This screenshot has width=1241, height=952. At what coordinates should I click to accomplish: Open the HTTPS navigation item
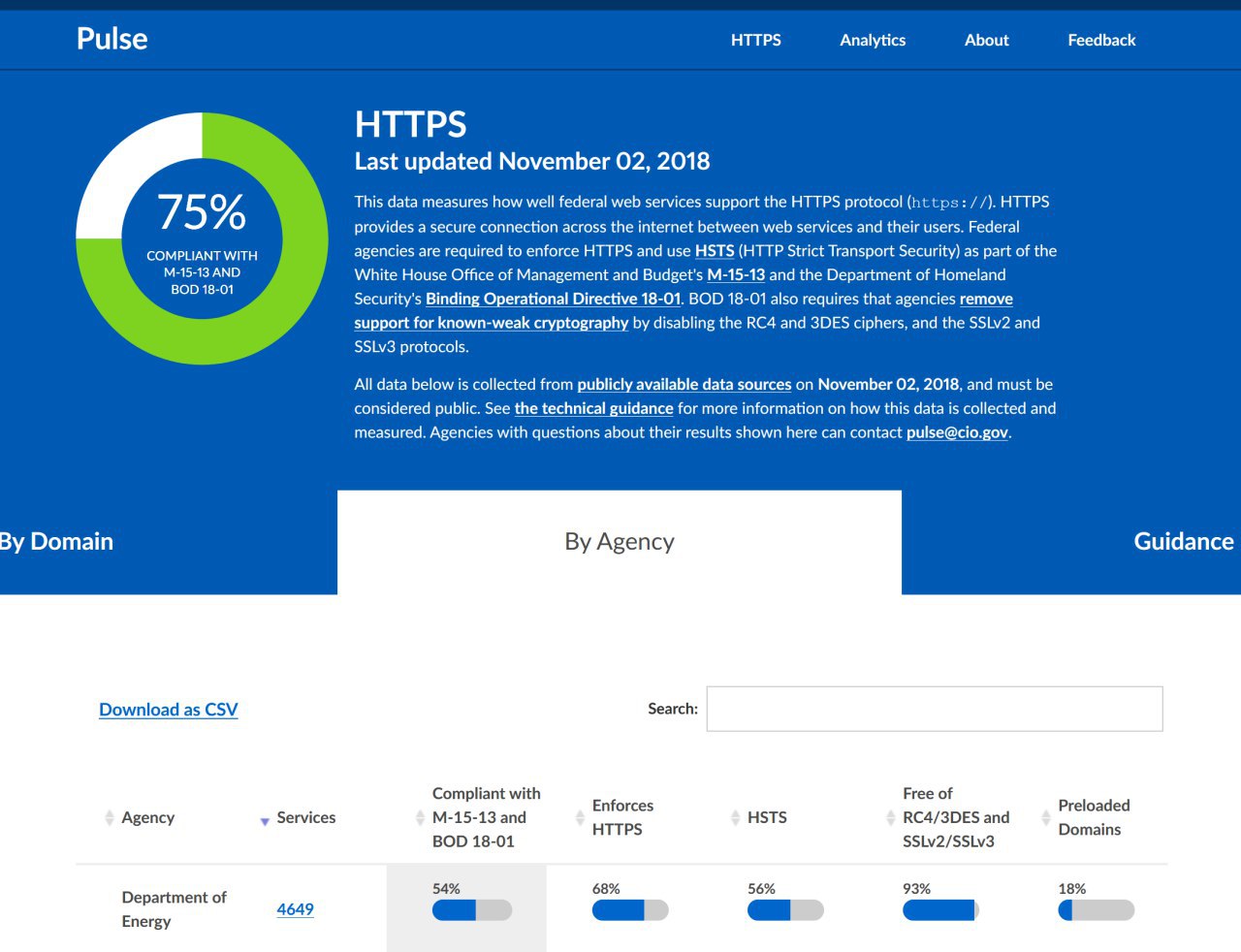coord(755,40)
